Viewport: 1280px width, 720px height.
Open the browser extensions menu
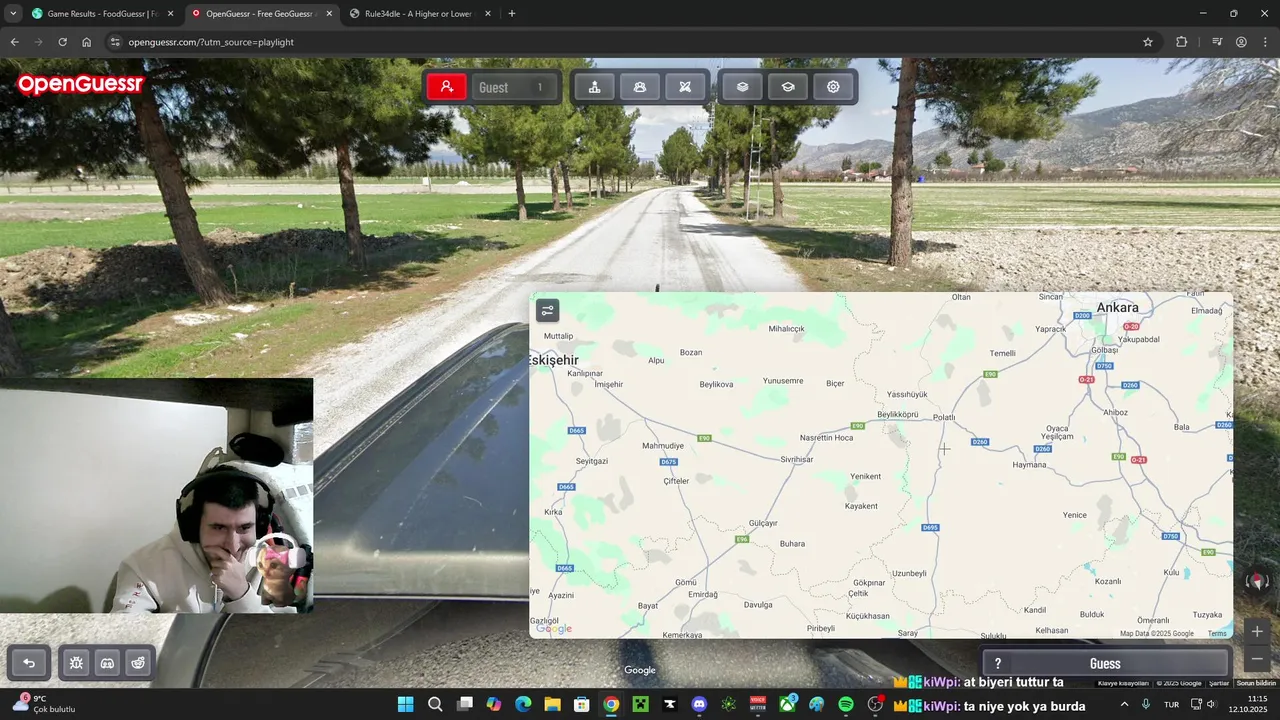click(1182, 42)
